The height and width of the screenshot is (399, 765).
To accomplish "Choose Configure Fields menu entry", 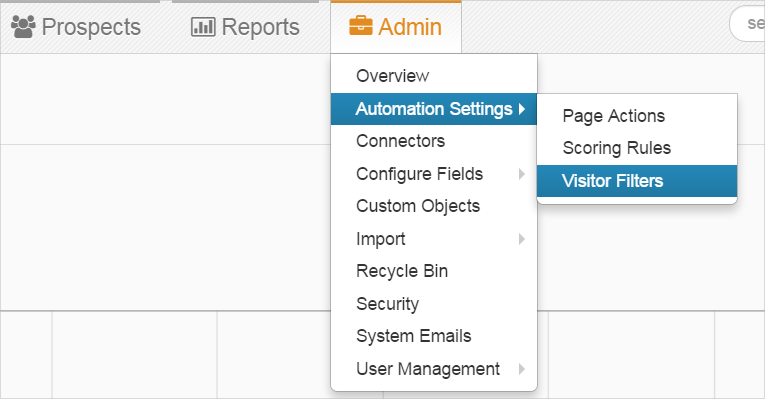I will pos(434,174).
